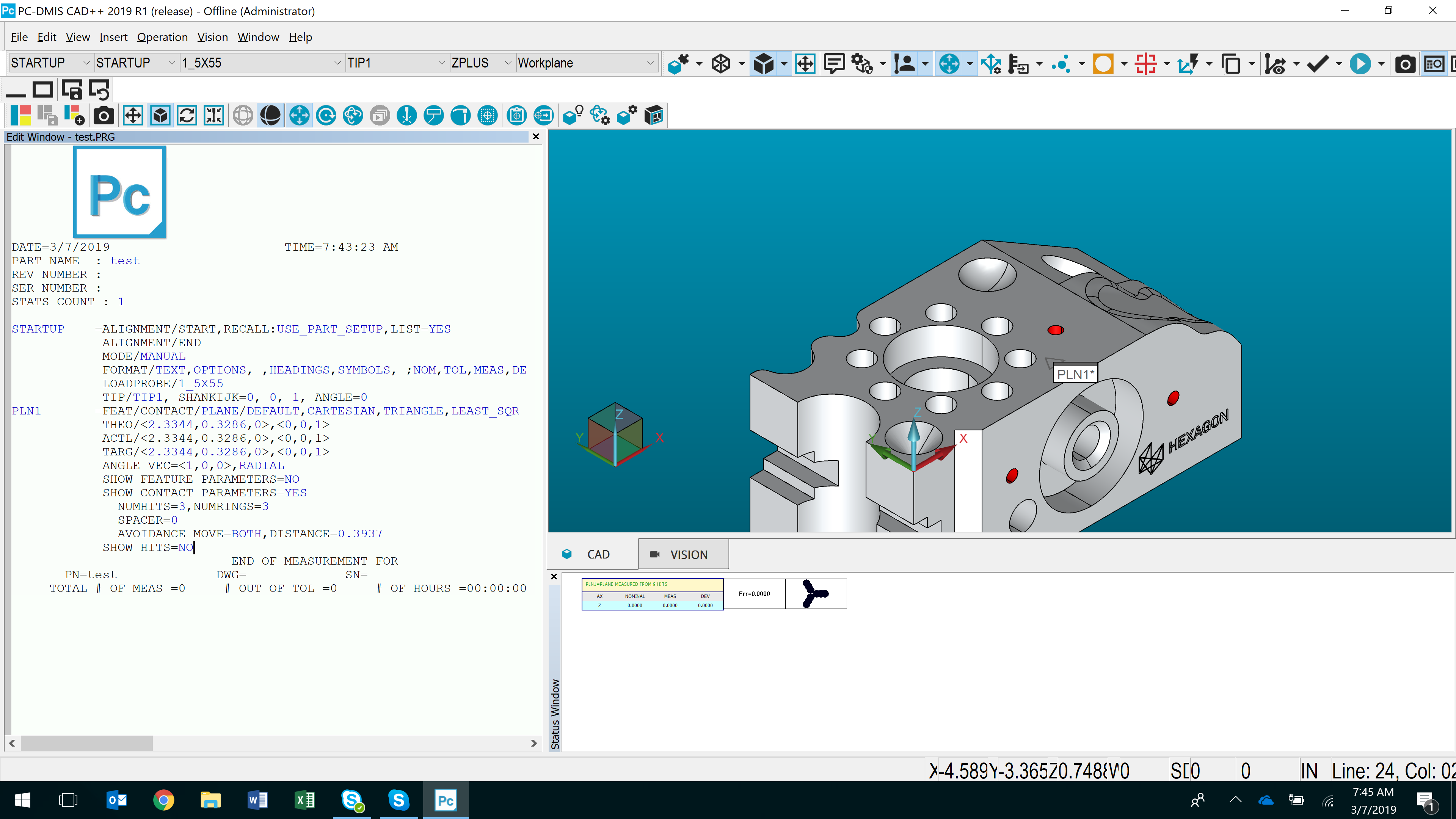Close the Edit Window test.PRG pane
The image size is (1456, 819).
pos(536,136)
